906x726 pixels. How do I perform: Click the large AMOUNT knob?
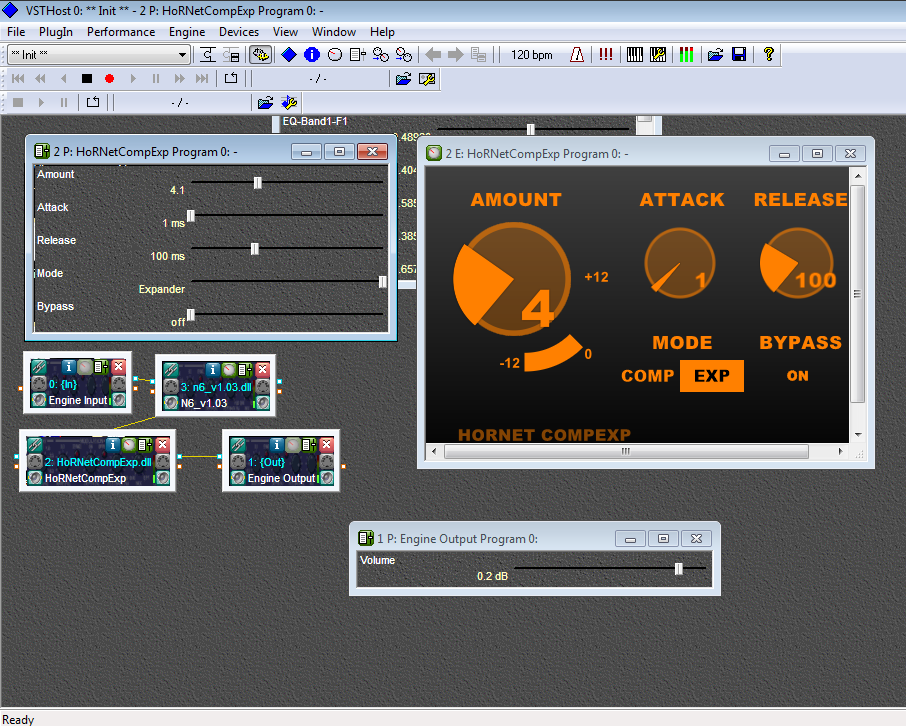[x=512, y=280]
